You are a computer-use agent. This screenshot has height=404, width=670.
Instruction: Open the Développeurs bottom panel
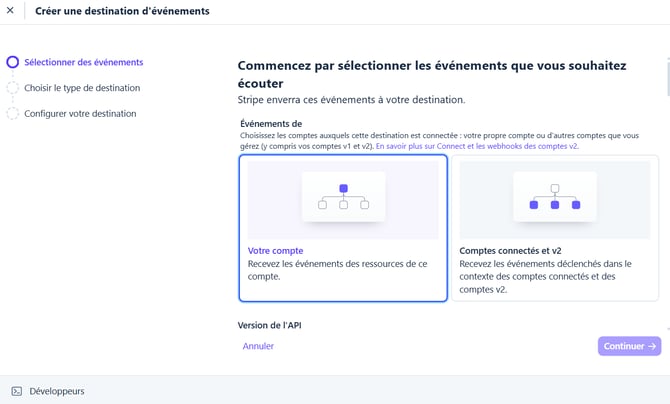[57, 391]
